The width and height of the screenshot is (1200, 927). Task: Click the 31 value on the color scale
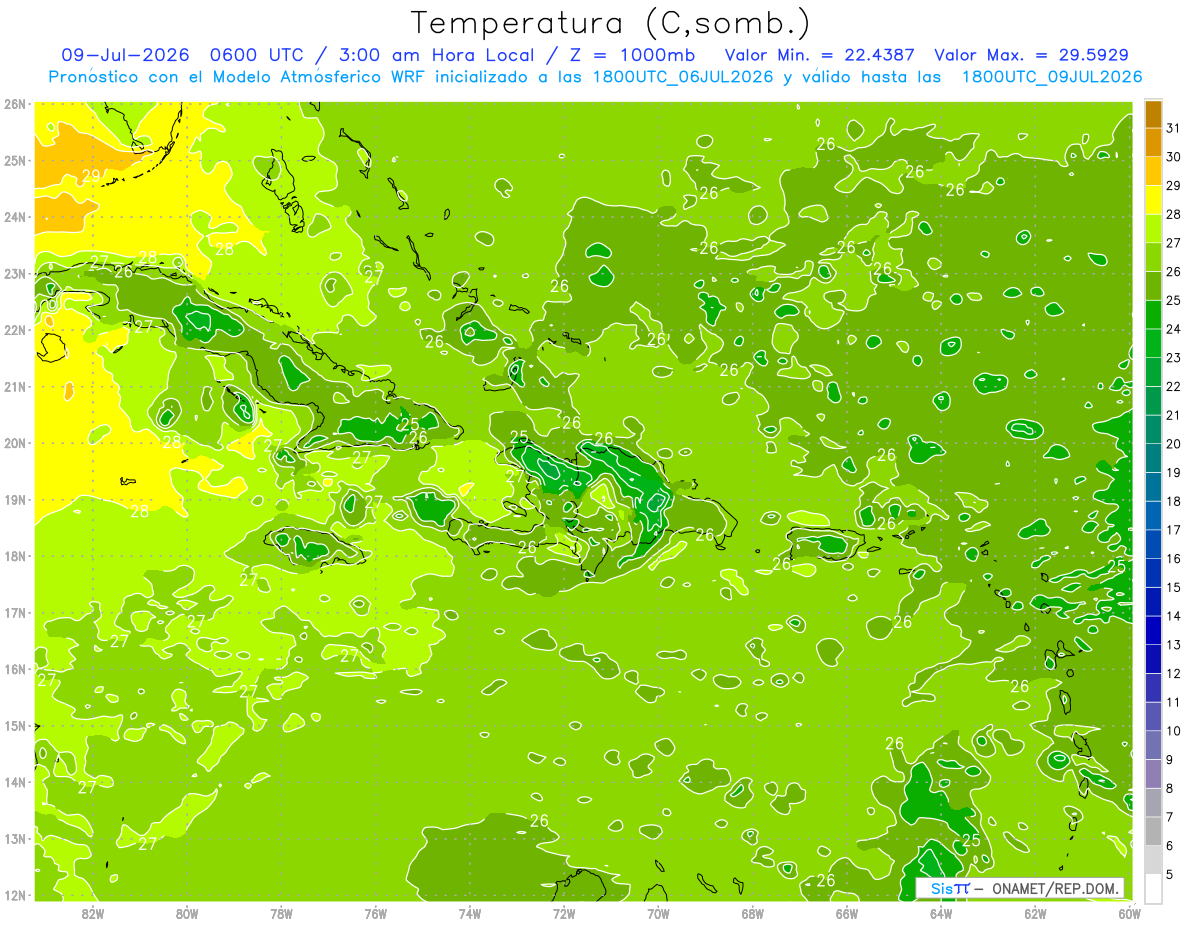point(1174,128)
